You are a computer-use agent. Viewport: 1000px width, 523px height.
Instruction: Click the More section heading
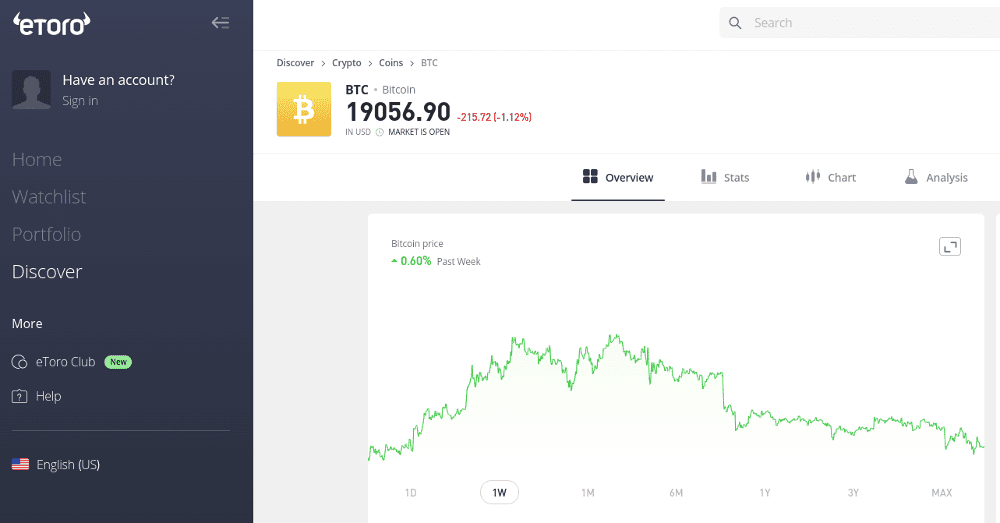(x=27, y=323)
